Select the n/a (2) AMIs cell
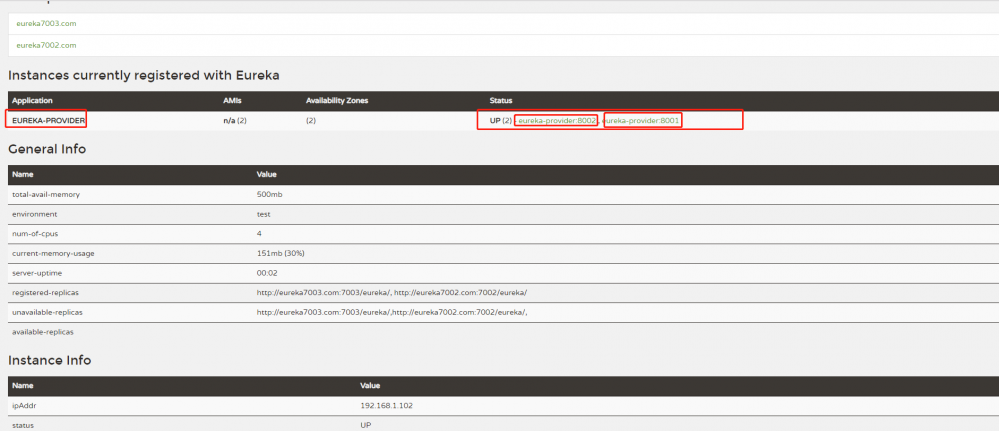999x431 pixels. point(234,121)
